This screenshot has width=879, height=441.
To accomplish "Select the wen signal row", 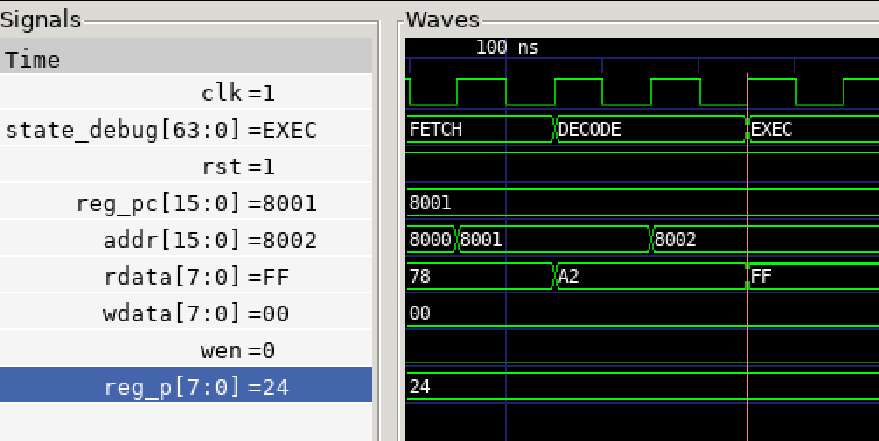I will pyautogui.click(x=186, y=350).
